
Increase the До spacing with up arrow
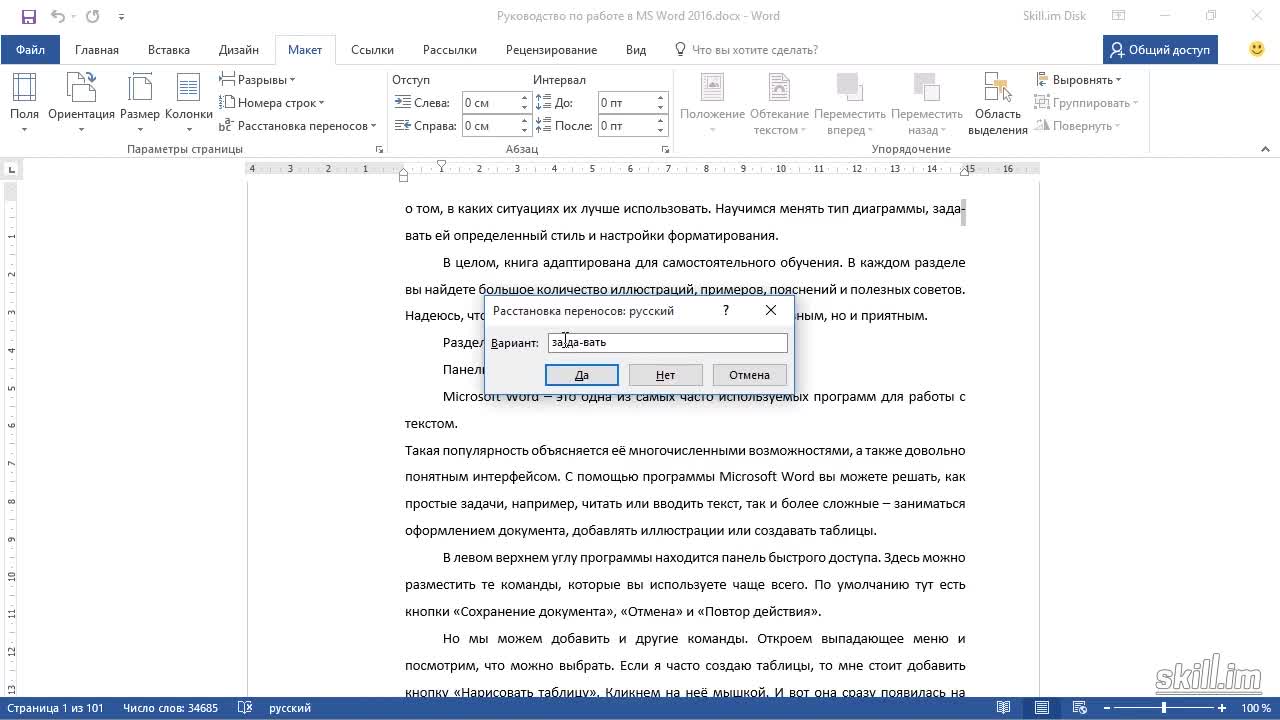tap(660, 98)
